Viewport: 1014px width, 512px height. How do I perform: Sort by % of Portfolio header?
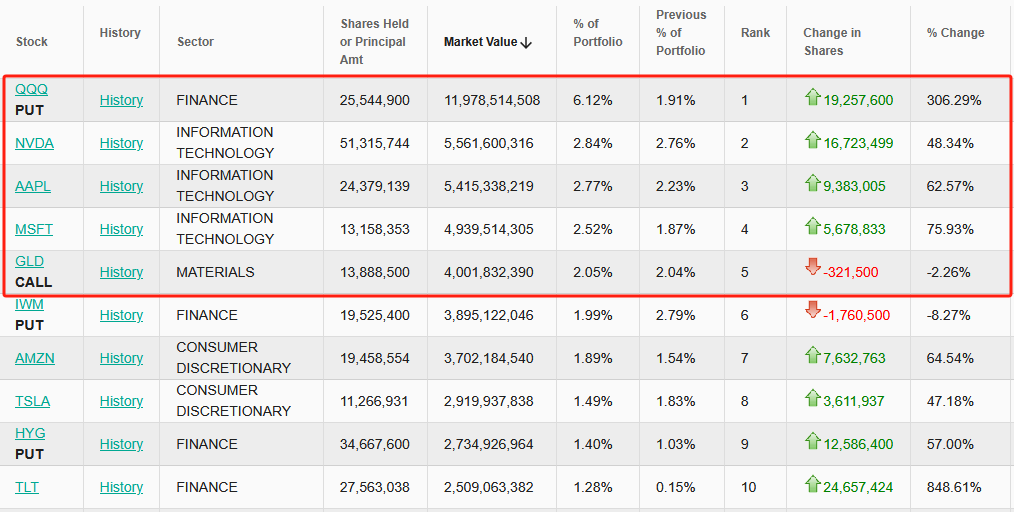[598, 32]
